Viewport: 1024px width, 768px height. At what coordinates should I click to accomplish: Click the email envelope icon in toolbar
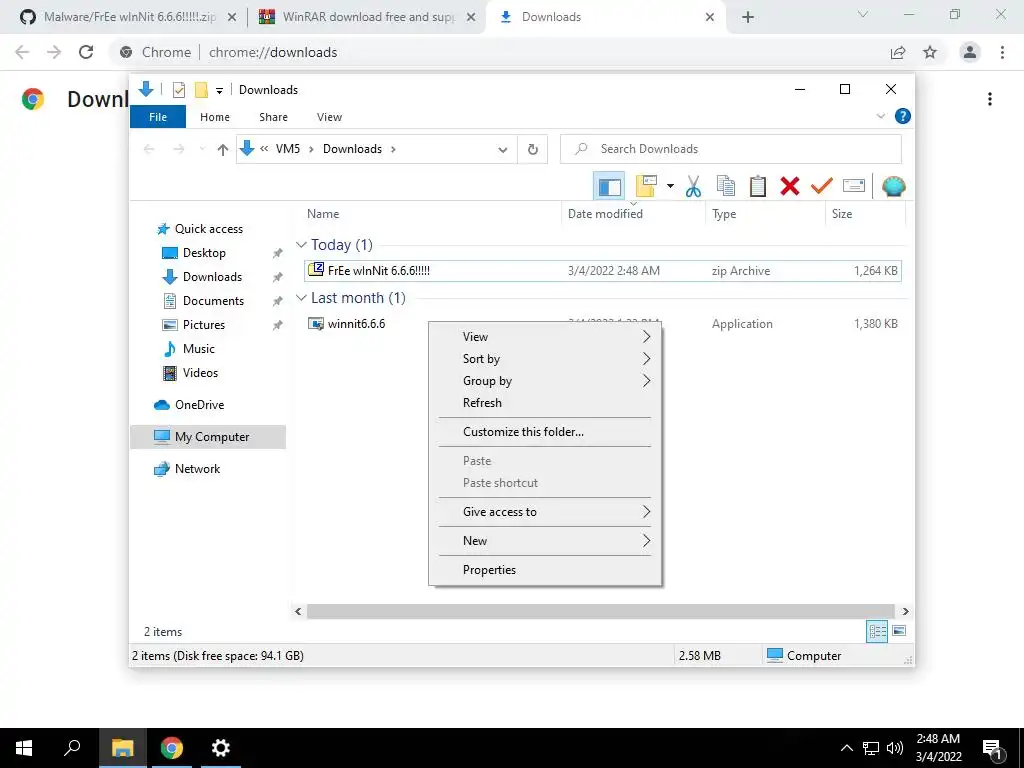(854, 186)
